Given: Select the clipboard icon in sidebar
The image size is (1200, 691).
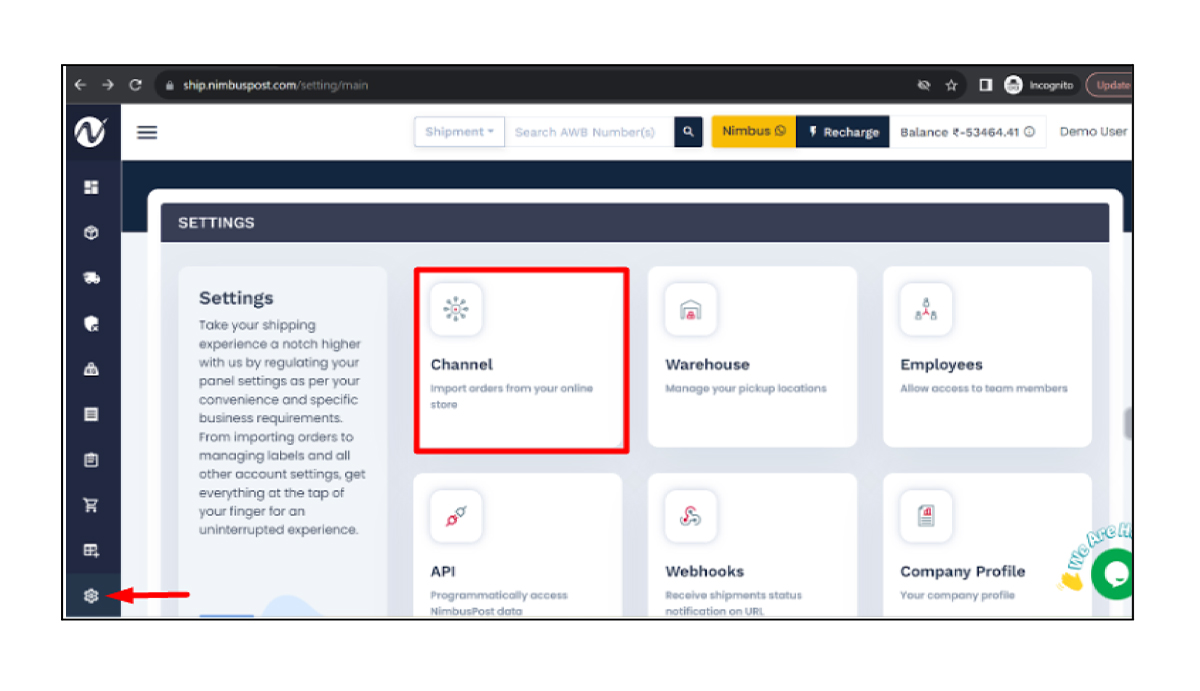Looking at the screenshot, I should pos(92,460).
